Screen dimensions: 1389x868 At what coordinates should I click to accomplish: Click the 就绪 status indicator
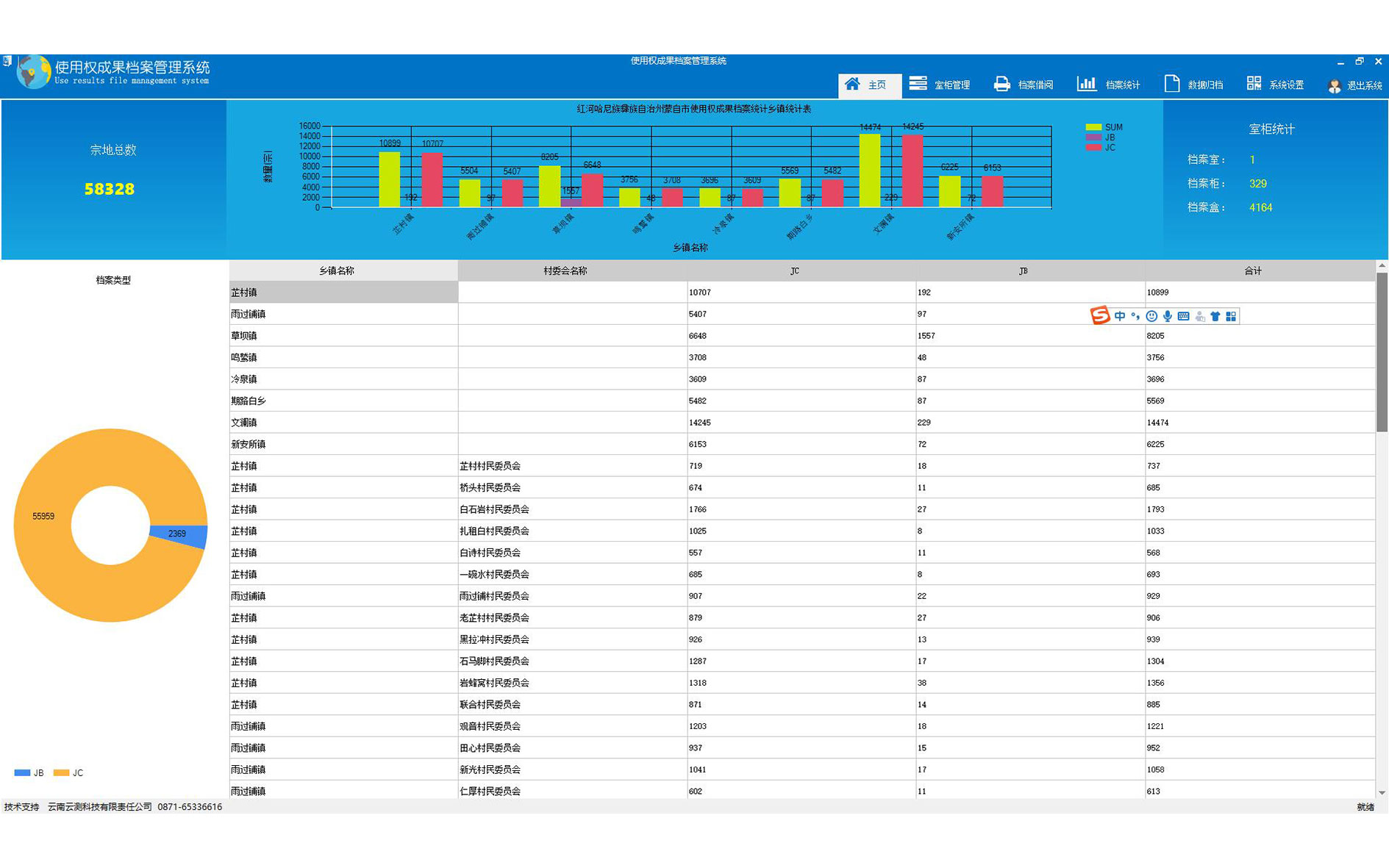[1365, 806]
